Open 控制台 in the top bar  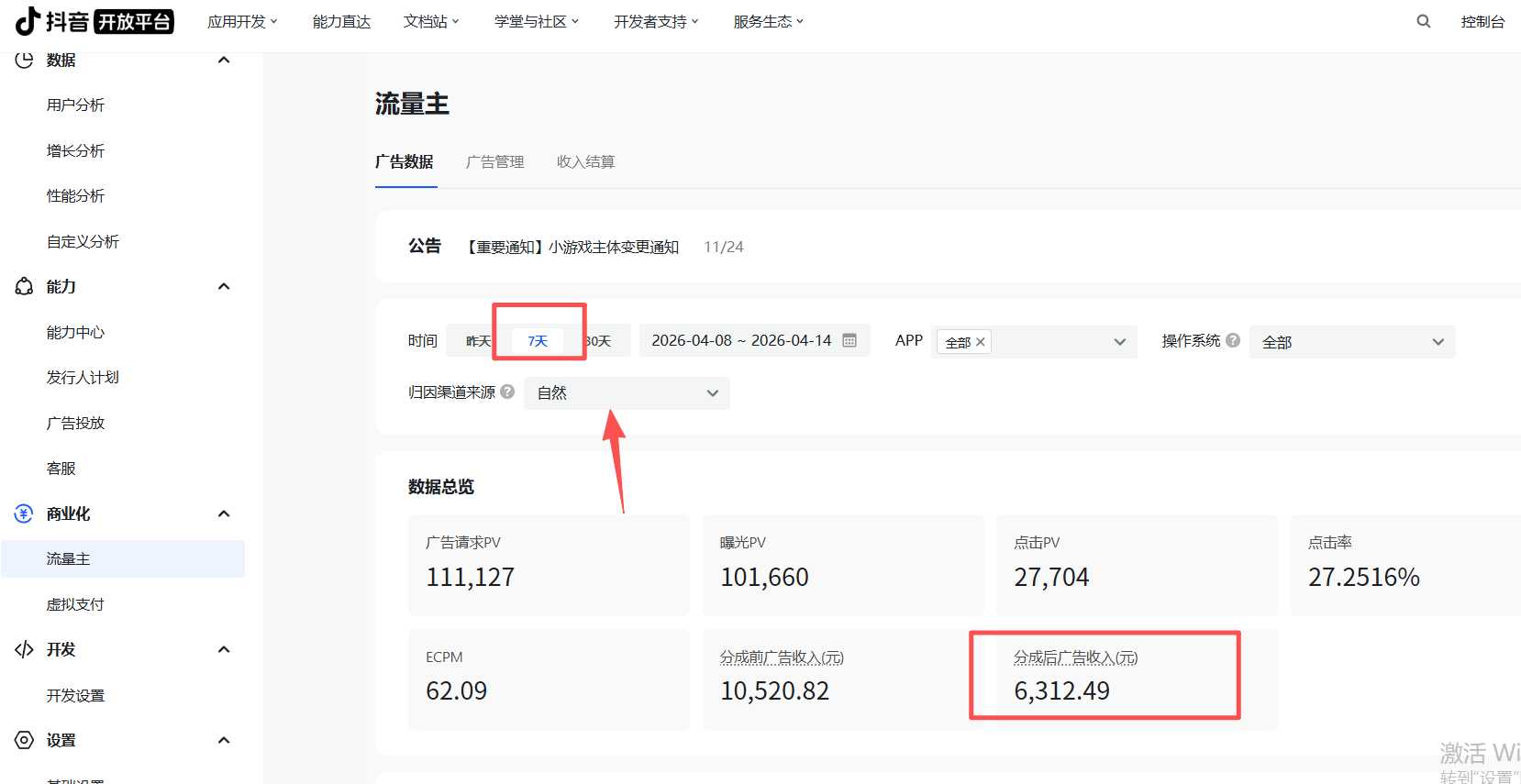(x=1482, y=22)
